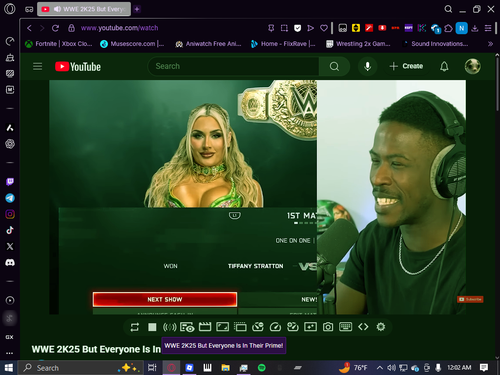Viewport: 500px width, 375px height.
Task: Play the WWE 2K25 video frame
Action: coord(258,197)
